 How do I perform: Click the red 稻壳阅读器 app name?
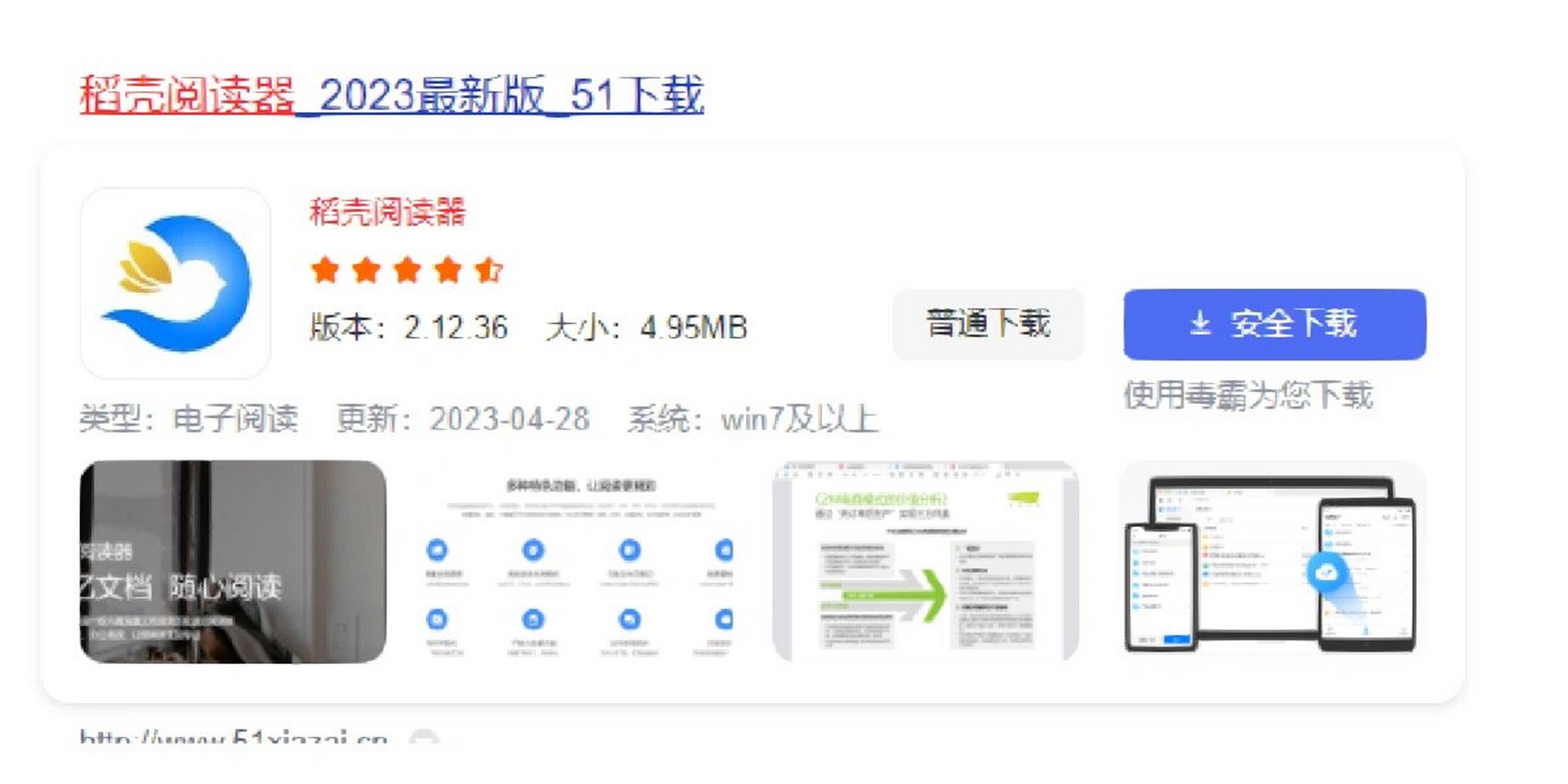pos(387,212)
